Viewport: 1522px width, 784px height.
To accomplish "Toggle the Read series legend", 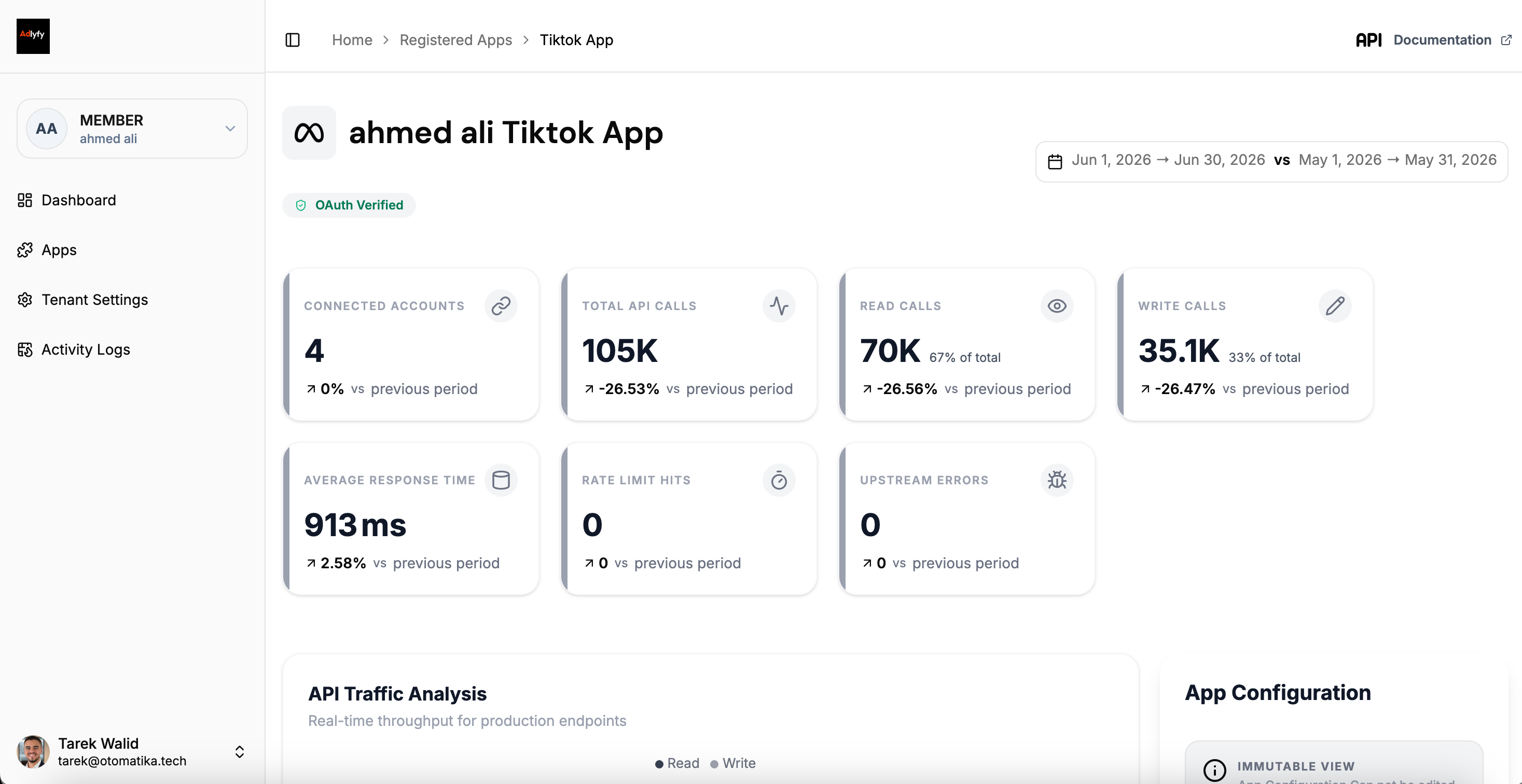I will (x=677, y=763).
